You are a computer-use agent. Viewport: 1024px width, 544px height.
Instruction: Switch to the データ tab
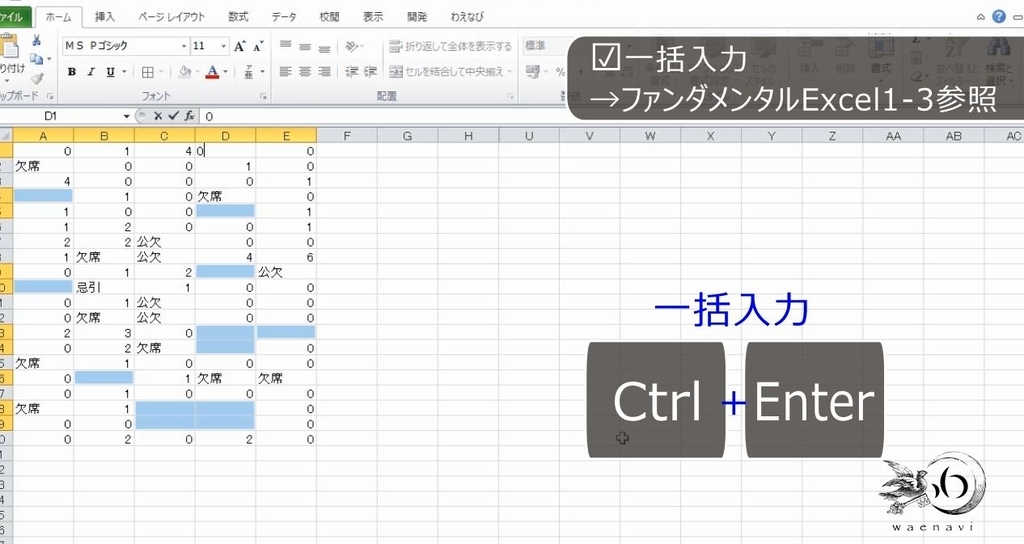pos(284,17)
